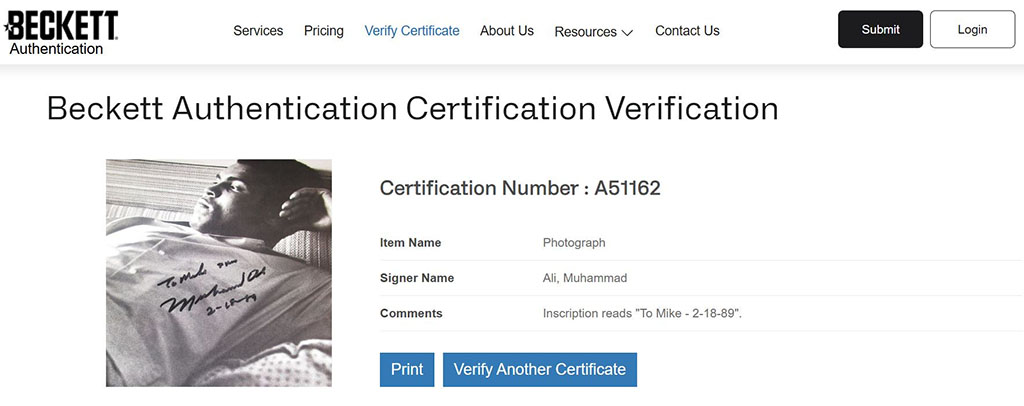The width and height of the screenshot is (1024, 406).
Task: Click the Comments label
Action: [x=411, y=314]
